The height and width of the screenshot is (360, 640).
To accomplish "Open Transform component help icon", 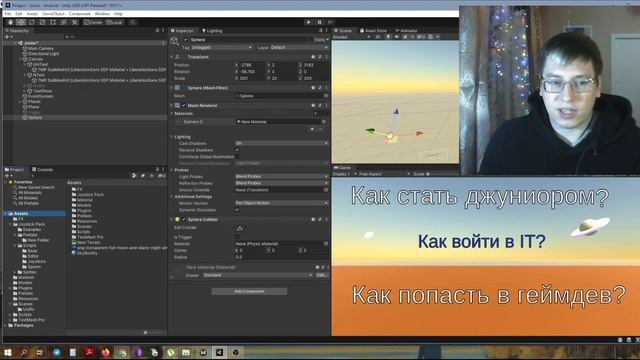I will click(313, 57).
